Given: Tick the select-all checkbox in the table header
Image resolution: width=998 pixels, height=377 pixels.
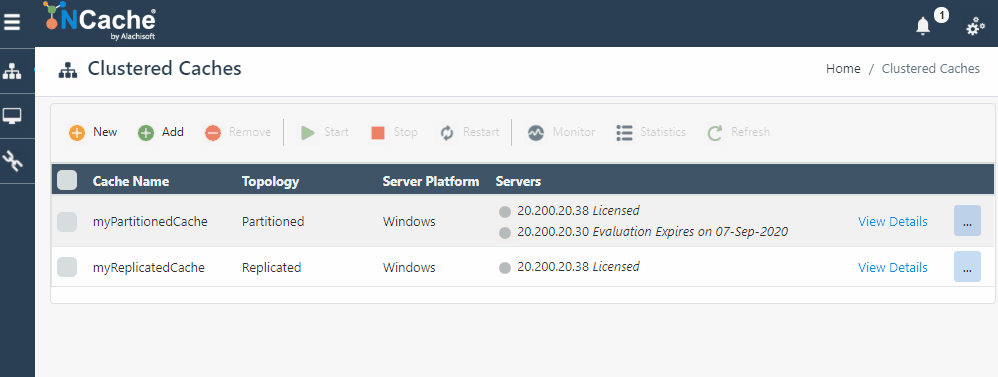Looking at the screenshot, I should pos(67,180).
